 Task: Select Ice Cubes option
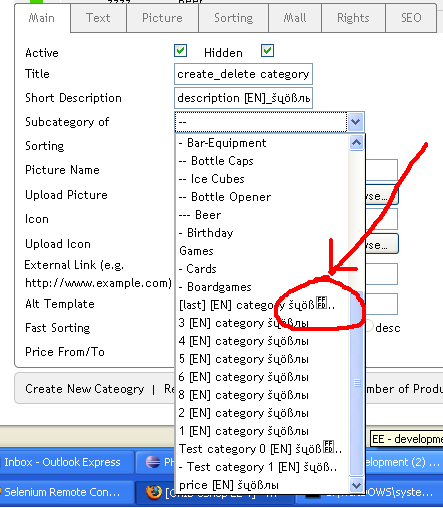[x=262, y=179]
